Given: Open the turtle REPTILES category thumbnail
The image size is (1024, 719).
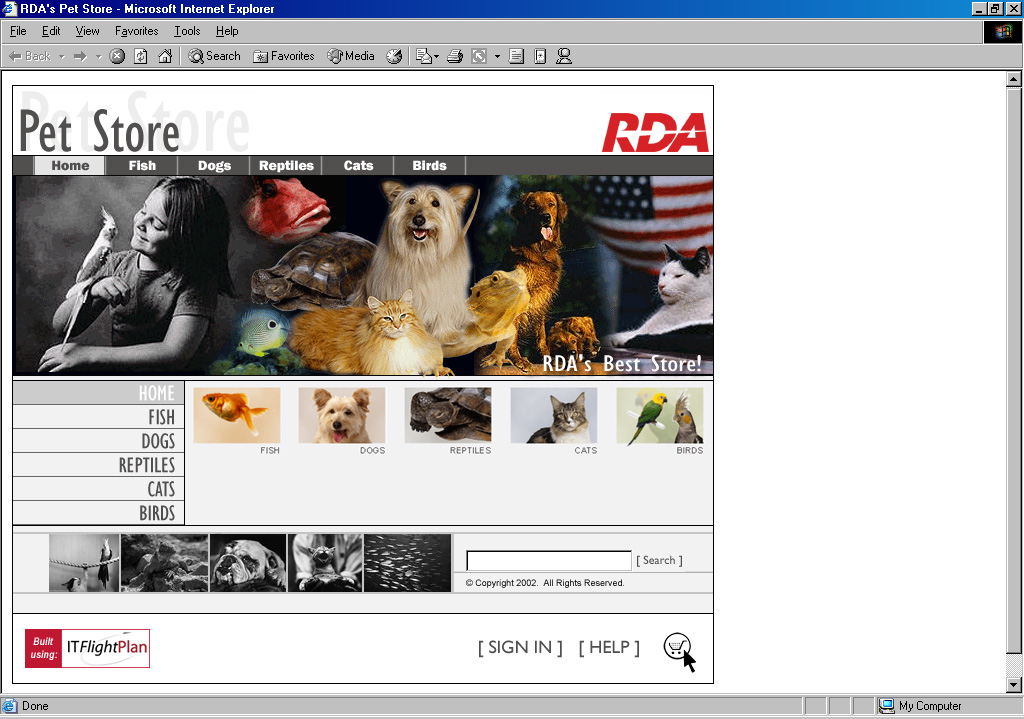Looking at the screenshot, I should click(448, 415).
